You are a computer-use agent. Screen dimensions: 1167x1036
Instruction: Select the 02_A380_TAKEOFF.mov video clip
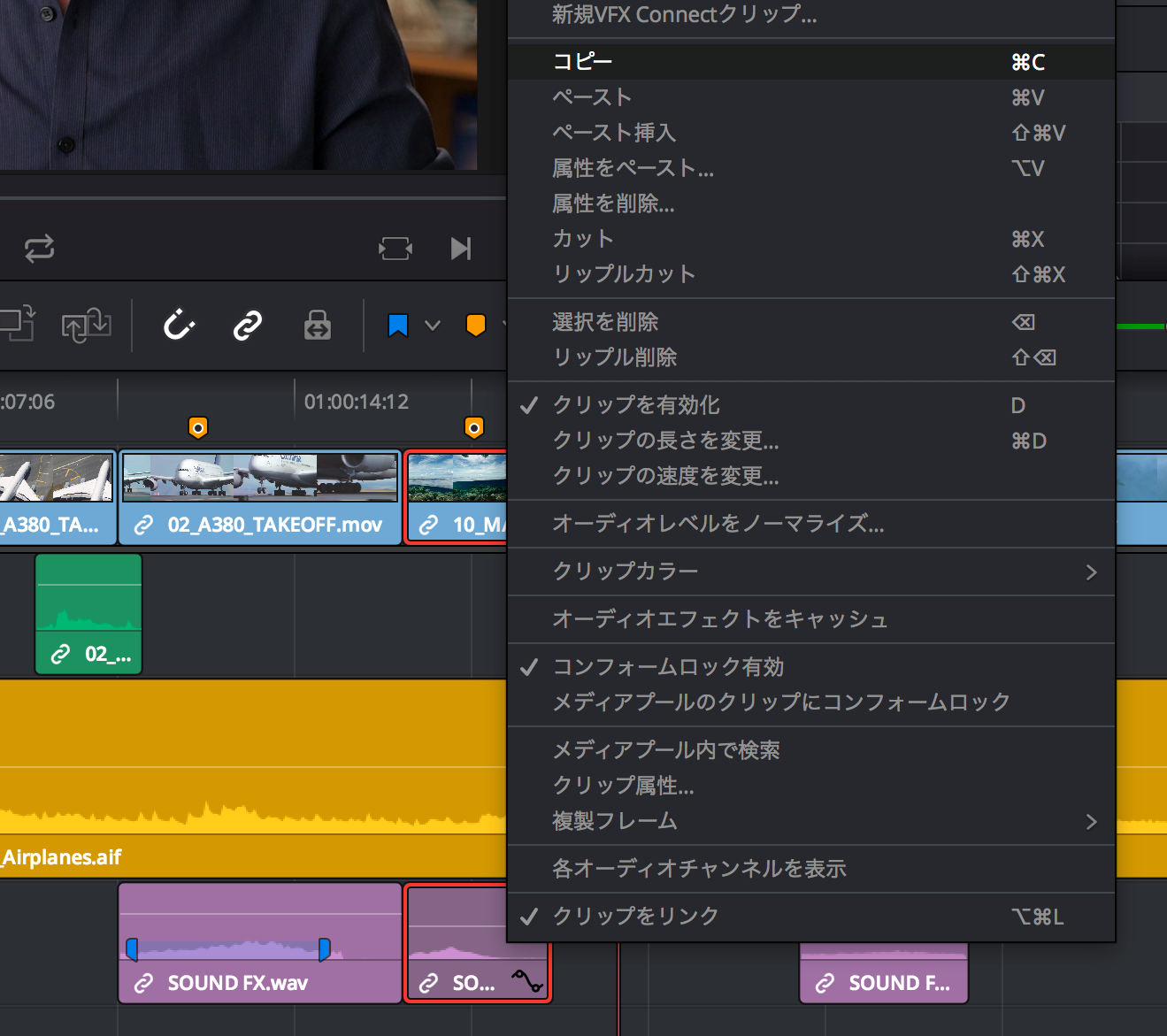click(260, 497)
